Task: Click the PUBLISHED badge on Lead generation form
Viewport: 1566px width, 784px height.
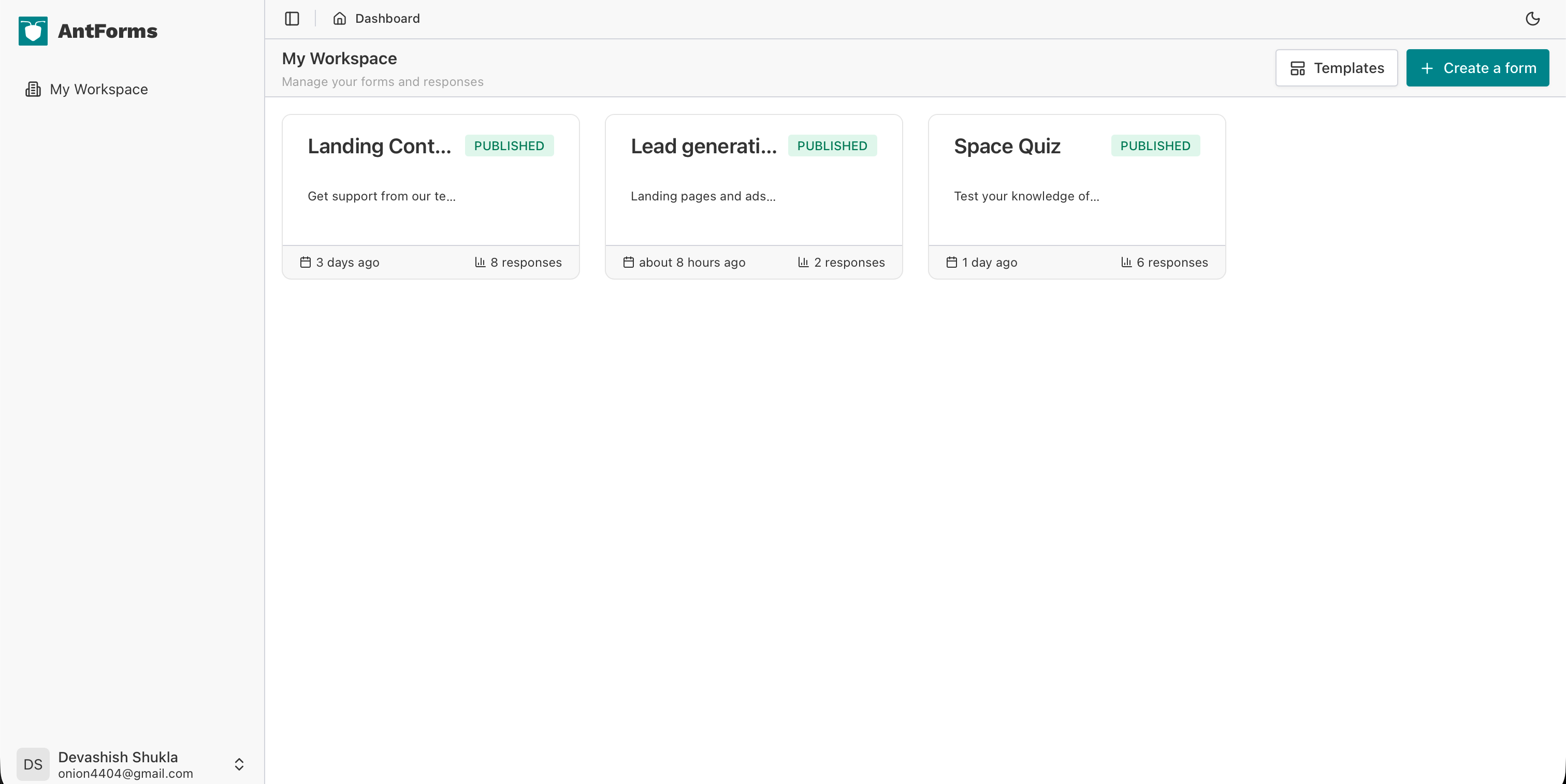Action: (832, 146)
